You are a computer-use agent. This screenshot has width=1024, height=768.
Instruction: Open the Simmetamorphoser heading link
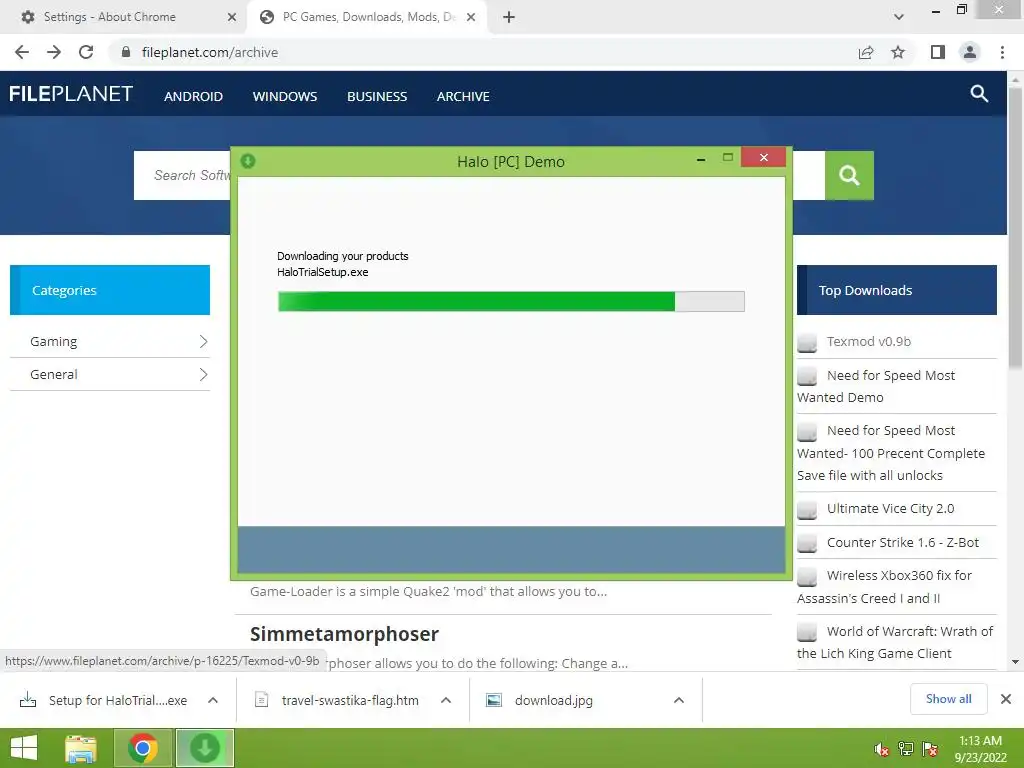coord(344,634)
